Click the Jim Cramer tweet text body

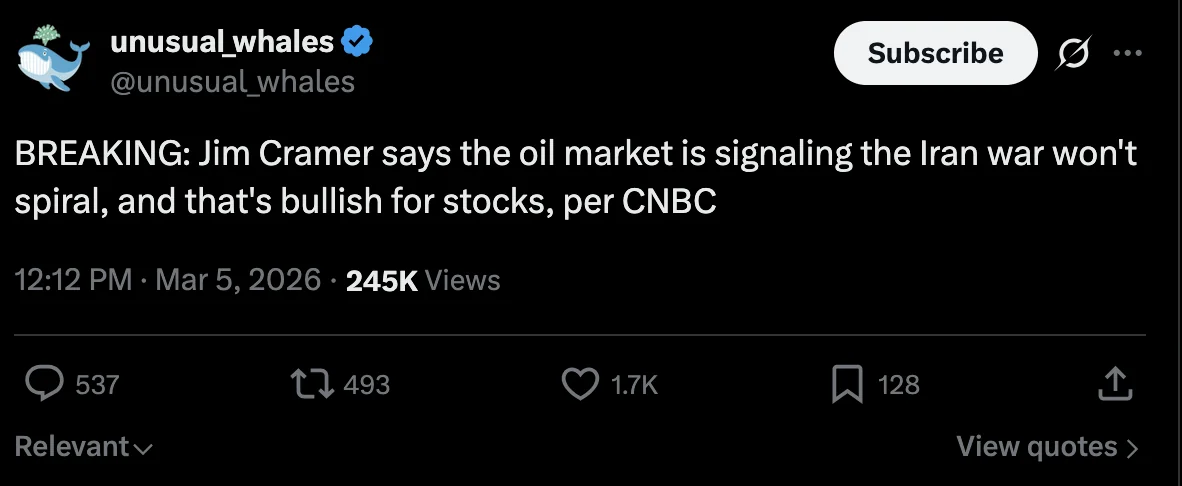[575, 177]
